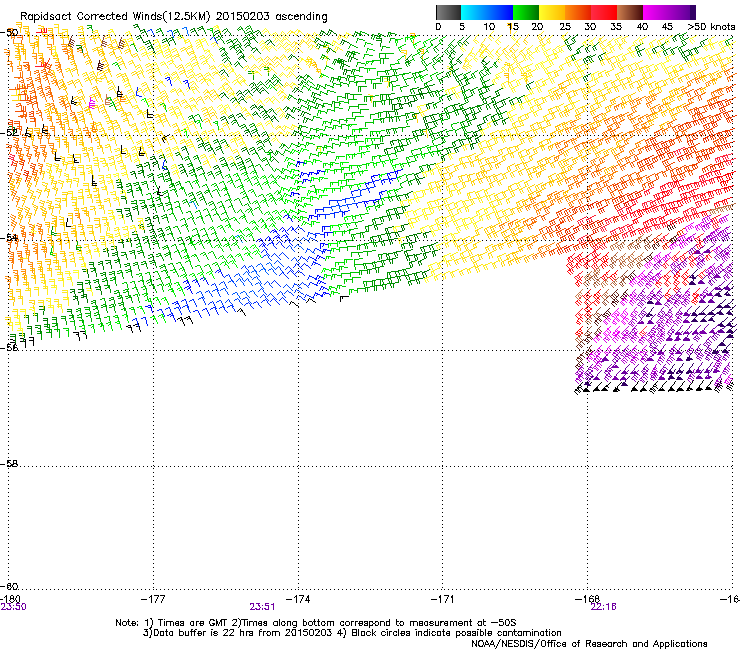Click the '-171' longitude label
This screenshot has width=740, height=650.
[443, 599]
